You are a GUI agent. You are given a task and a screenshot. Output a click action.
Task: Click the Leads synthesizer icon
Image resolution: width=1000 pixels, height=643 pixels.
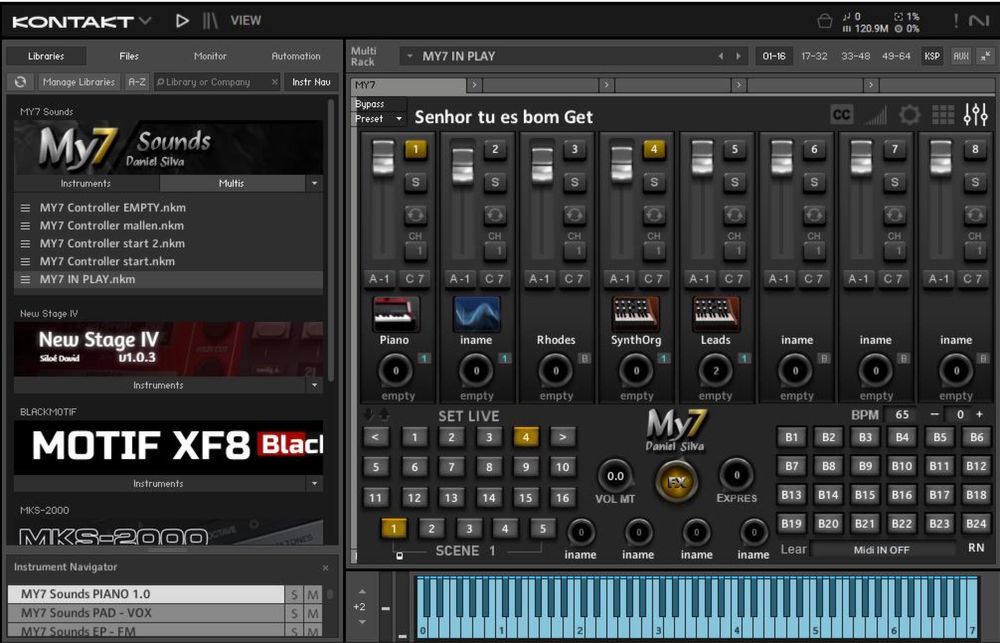coord(716,313)
